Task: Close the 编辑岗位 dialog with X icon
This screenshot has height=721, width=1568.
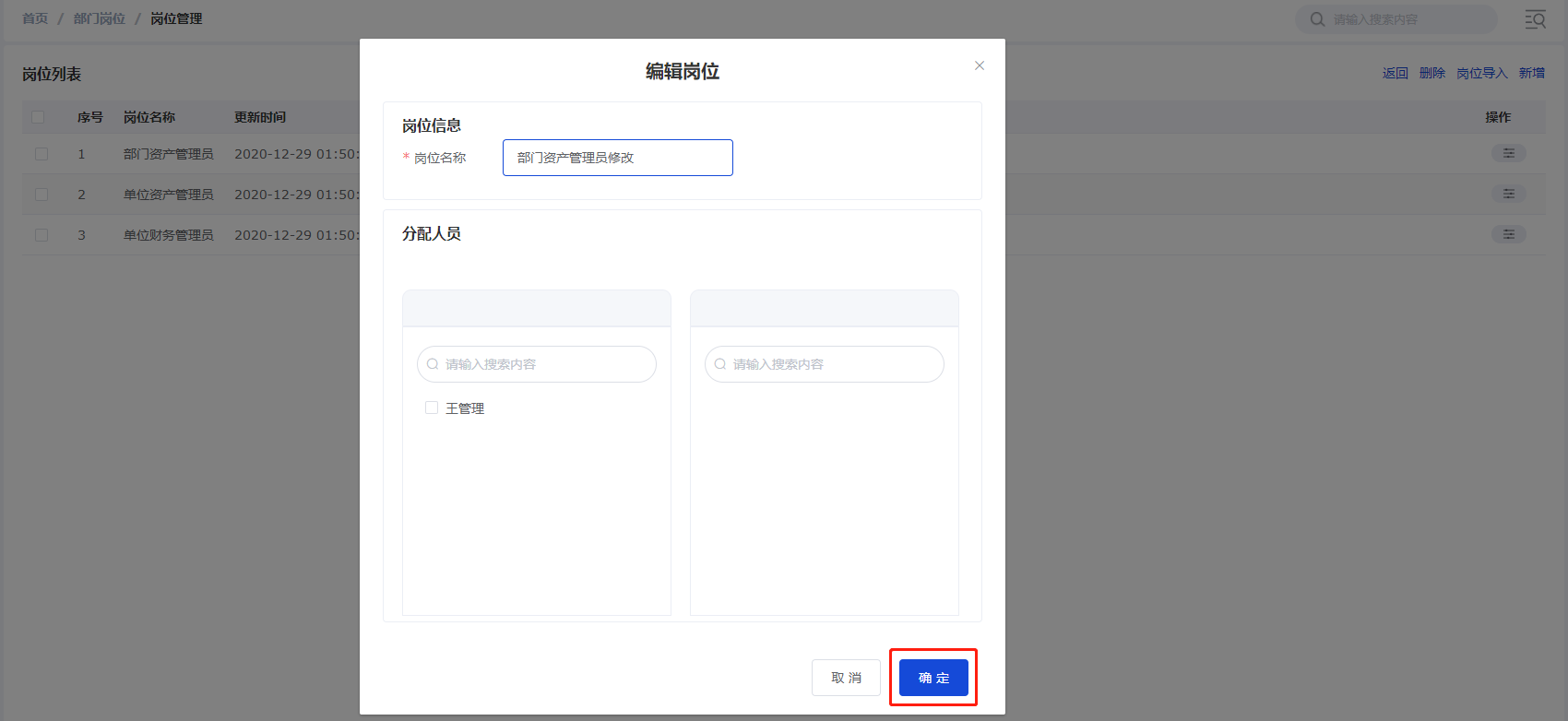Action: [x=980, y=65]
